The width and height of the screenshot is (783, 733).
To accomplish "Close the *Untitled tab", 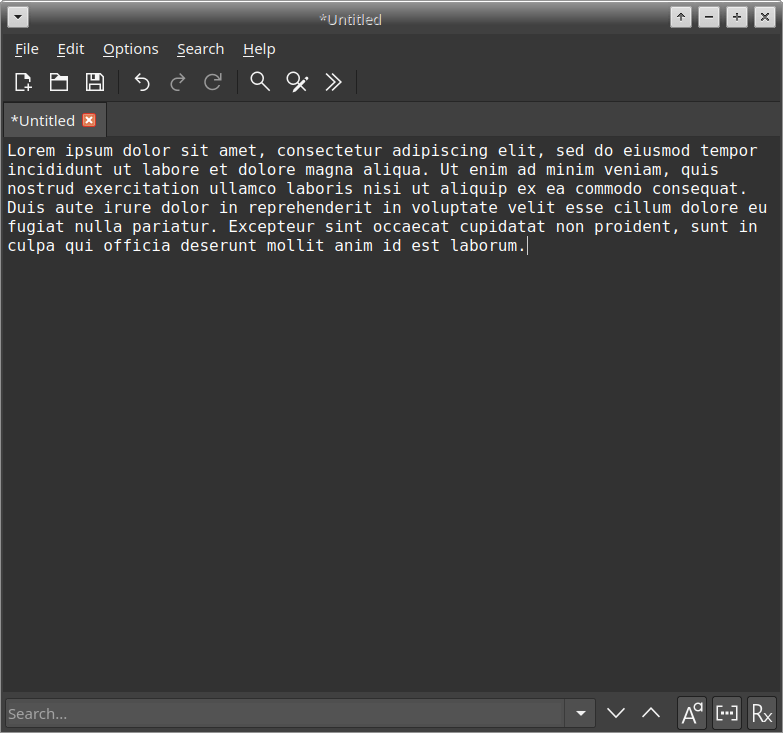I will [89, 120].
